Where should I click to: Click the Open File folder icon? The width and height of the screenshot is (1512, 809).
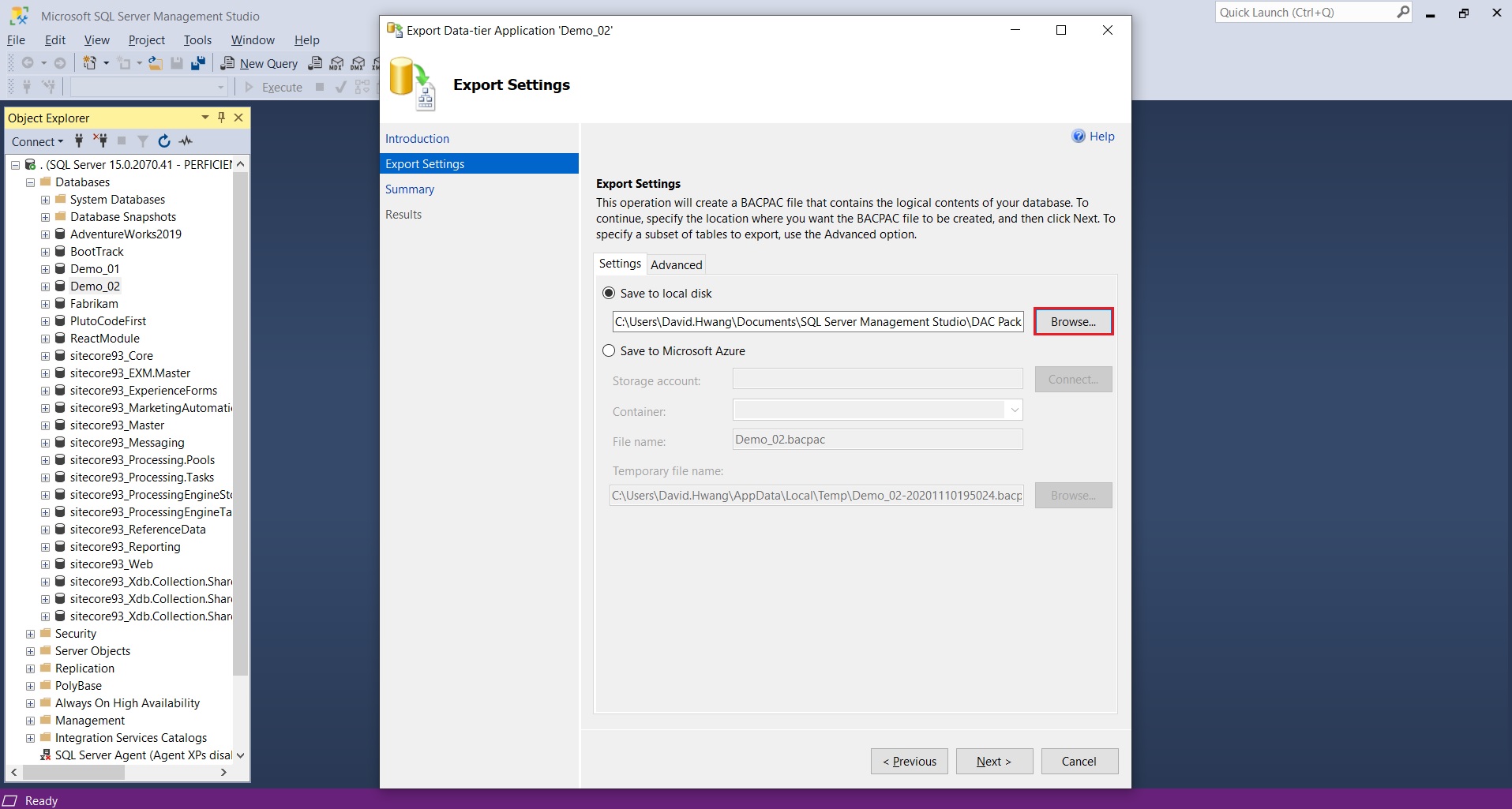(x=156, y=63)
